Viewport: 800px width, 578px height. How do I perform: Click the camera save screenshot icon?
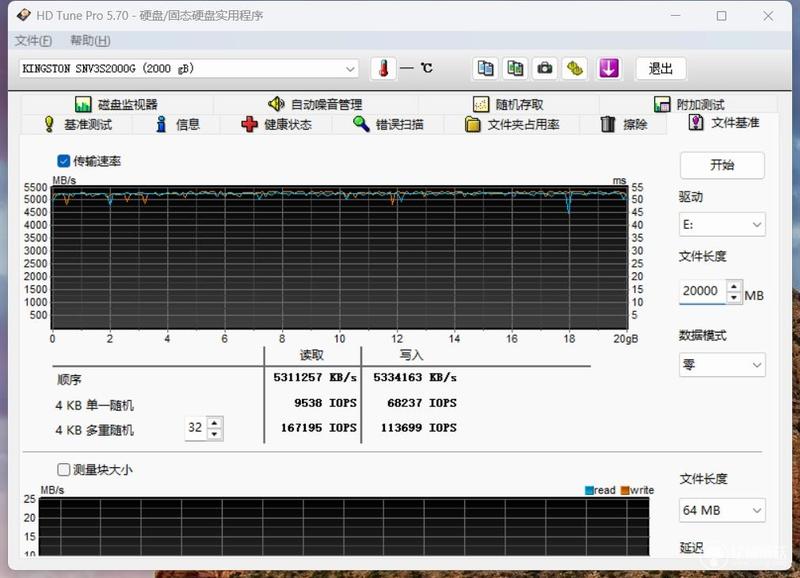(545, 68)
